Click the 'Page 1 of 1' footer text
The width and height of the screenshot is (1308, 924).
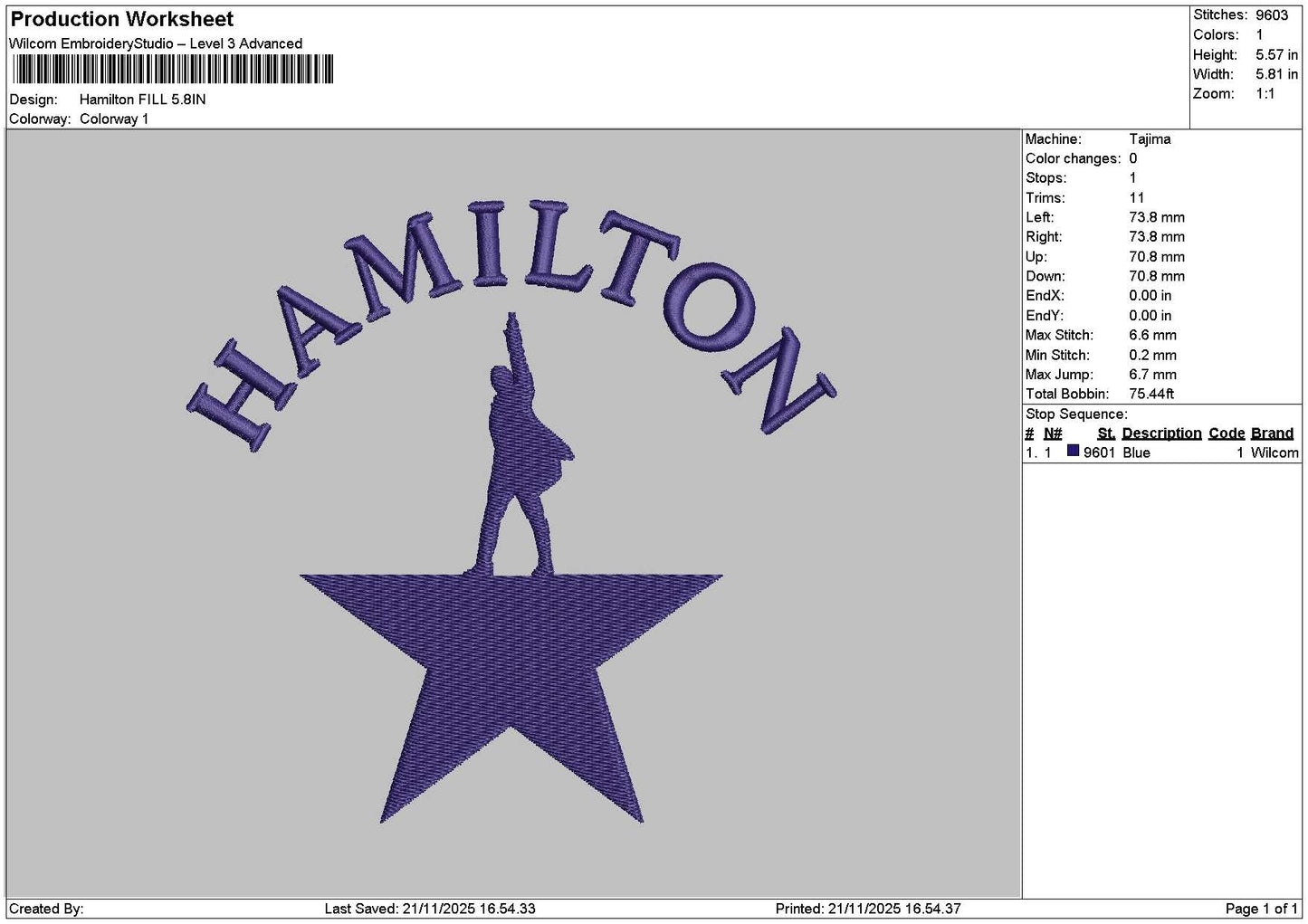click(1262, 909)
